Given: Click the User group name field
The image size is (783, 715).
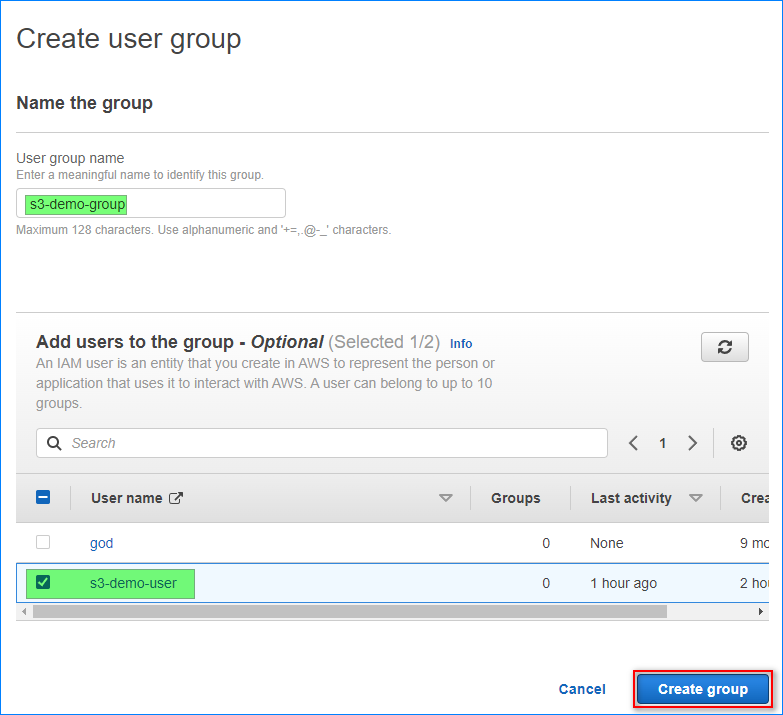Looking at the screenshot, I should (x=151, y=204).
